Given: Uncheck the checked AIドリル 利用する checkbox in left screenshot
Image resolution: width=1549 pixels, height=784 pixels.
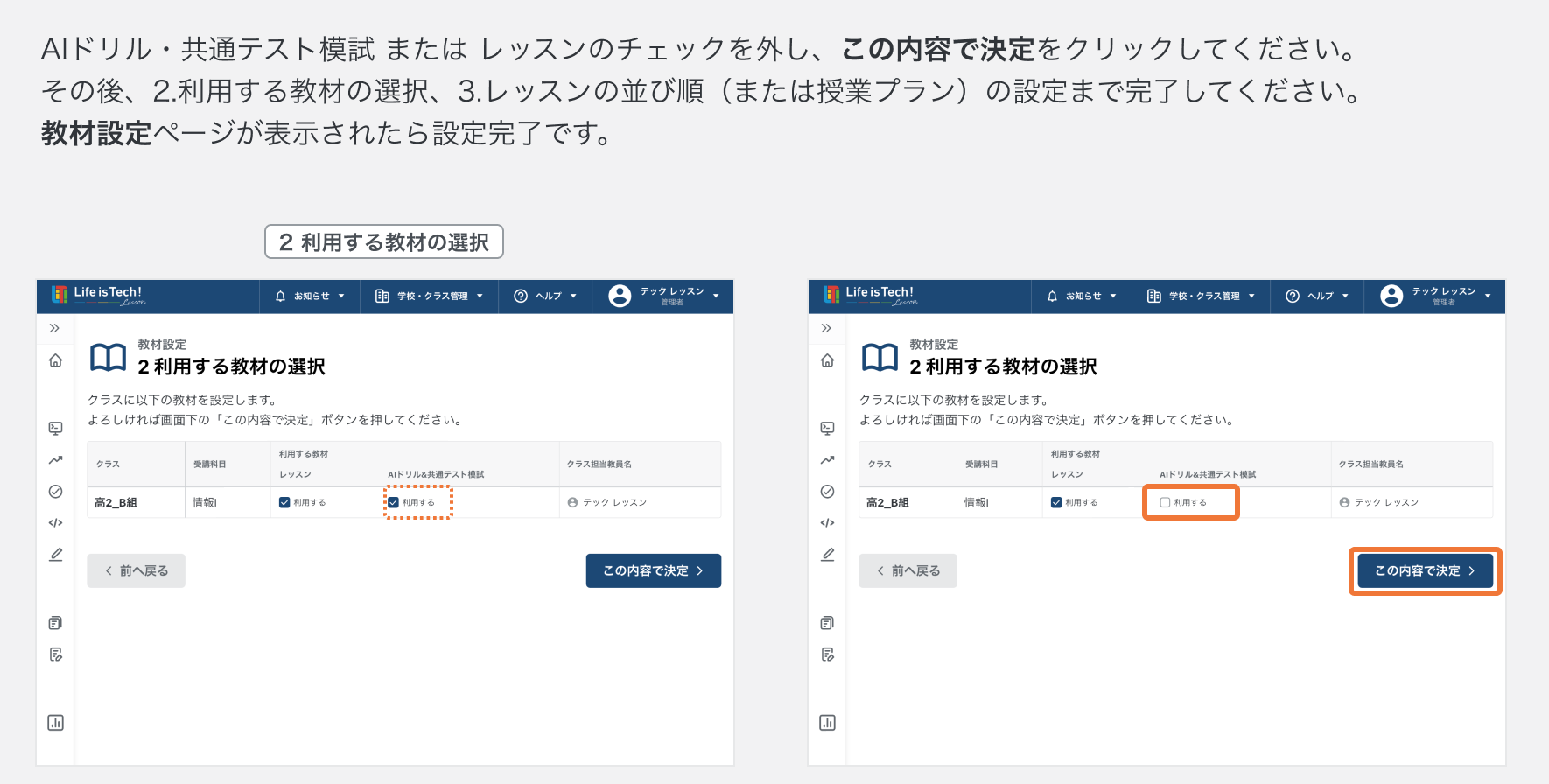Looking at the screenshot, I should click(x=393, y=502).
